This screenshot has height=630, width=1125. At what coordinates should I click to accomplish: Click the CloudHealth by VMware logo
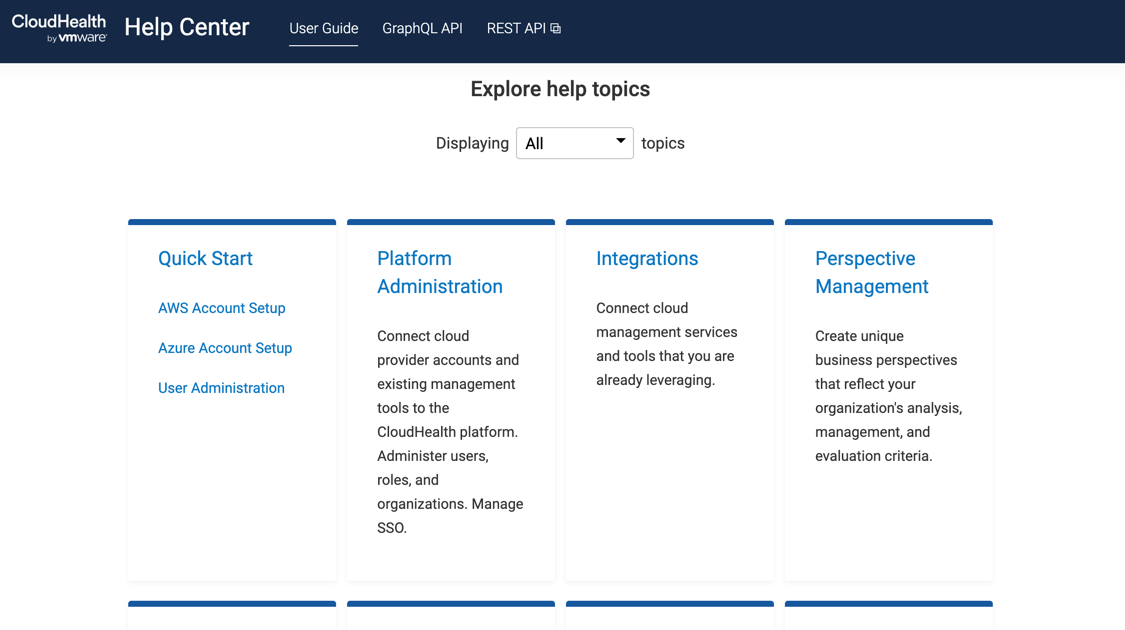57,30
